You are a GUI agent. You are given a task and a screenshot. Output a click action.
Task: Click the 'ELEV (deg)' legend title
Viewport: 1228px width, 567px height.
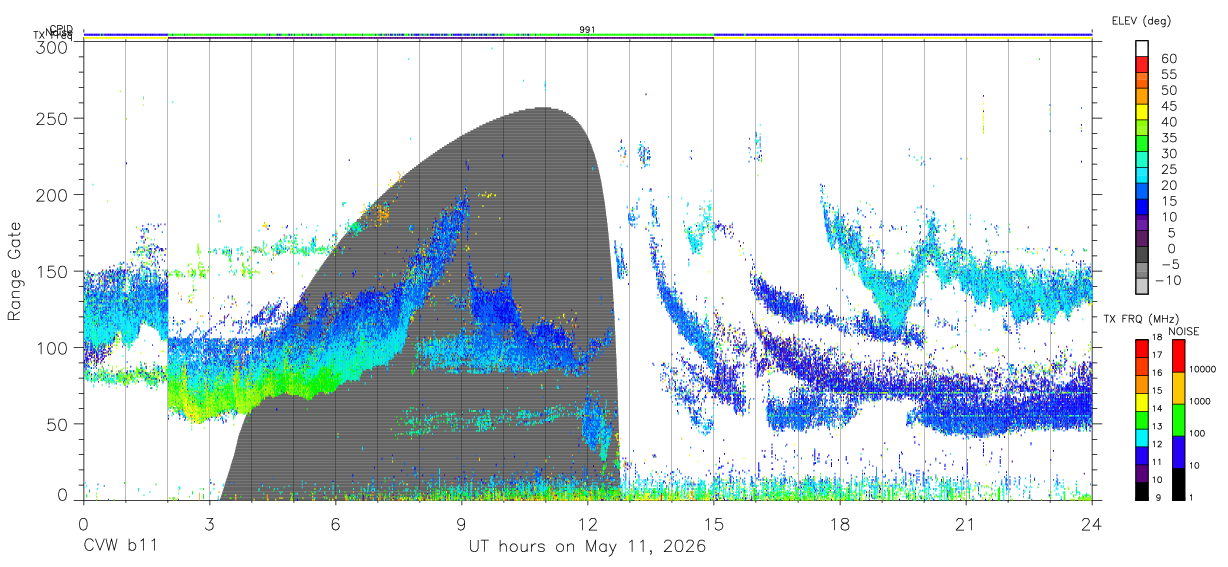pyautogui.click(x=1141, y=20)
